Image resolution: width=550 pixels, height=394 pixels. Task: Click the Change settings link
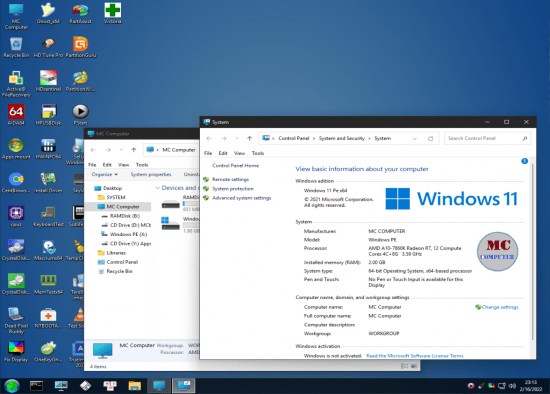(499, 307)
